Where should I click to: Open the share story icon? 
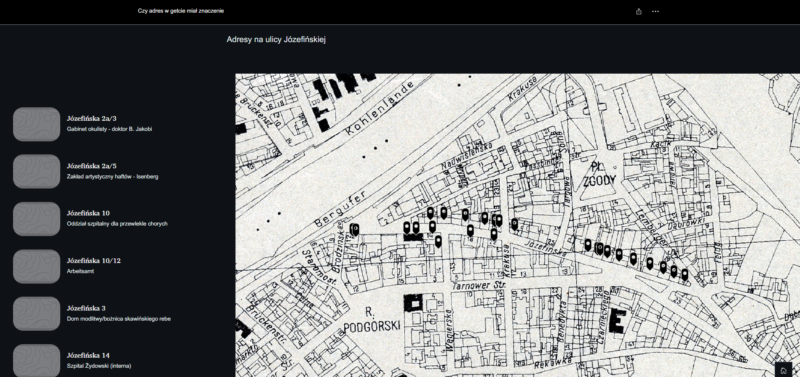coord(639,11)
